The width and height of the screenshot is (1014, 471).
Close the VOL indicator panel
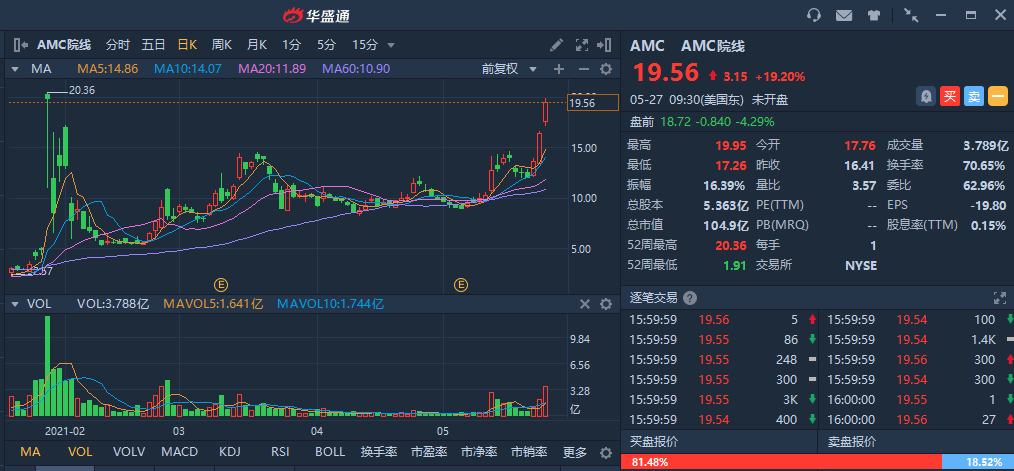[x=585, y=304]
